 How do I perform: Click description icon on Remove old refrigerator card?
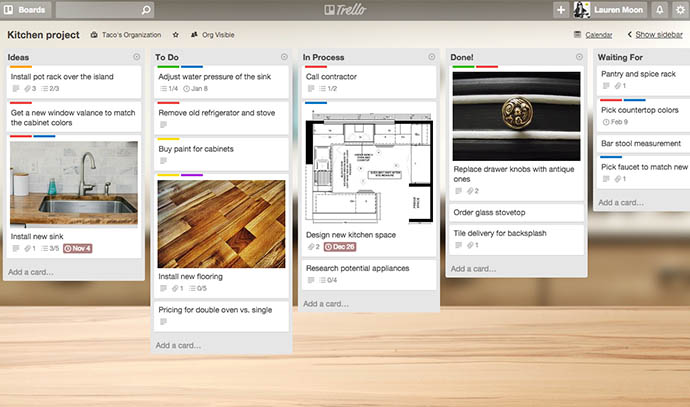coord(163,125)
